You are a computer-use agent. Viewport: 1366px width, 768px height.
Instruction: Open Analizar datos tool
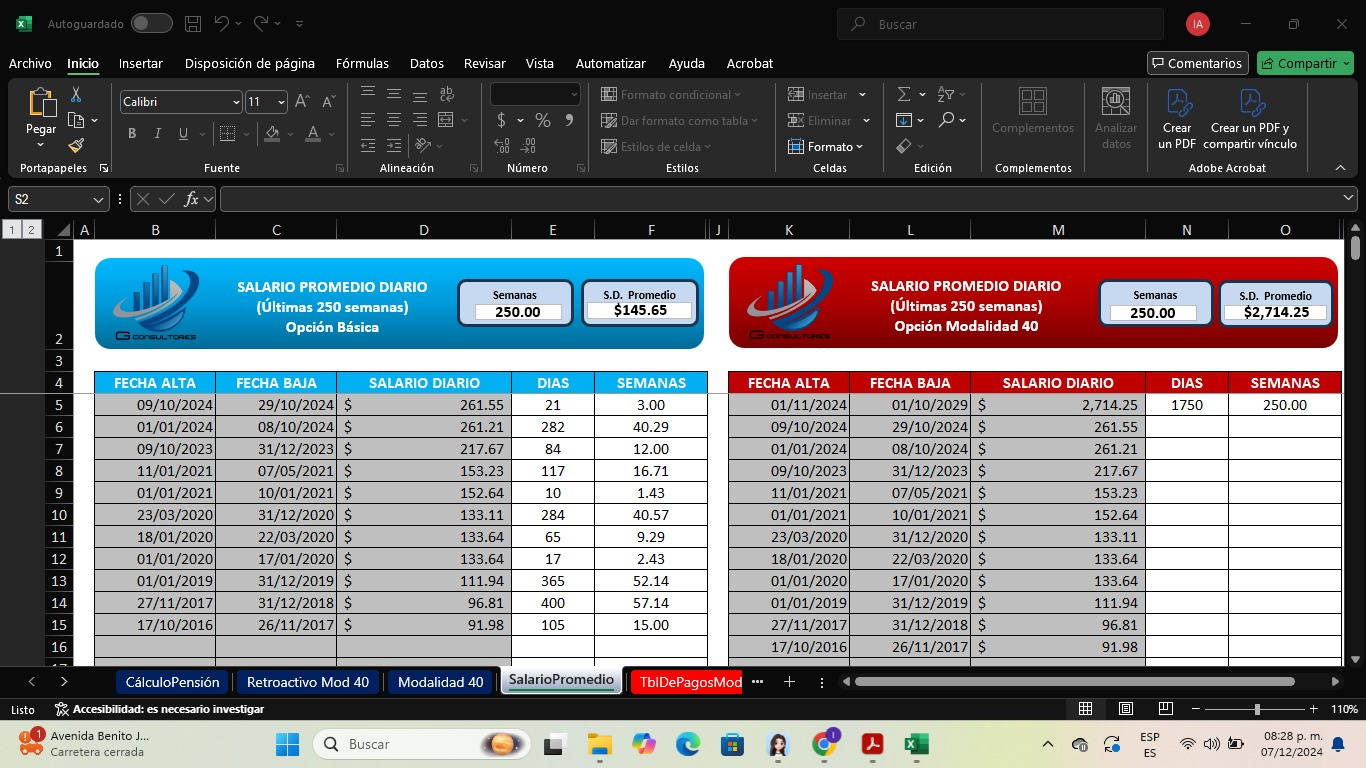[1116, 118]
